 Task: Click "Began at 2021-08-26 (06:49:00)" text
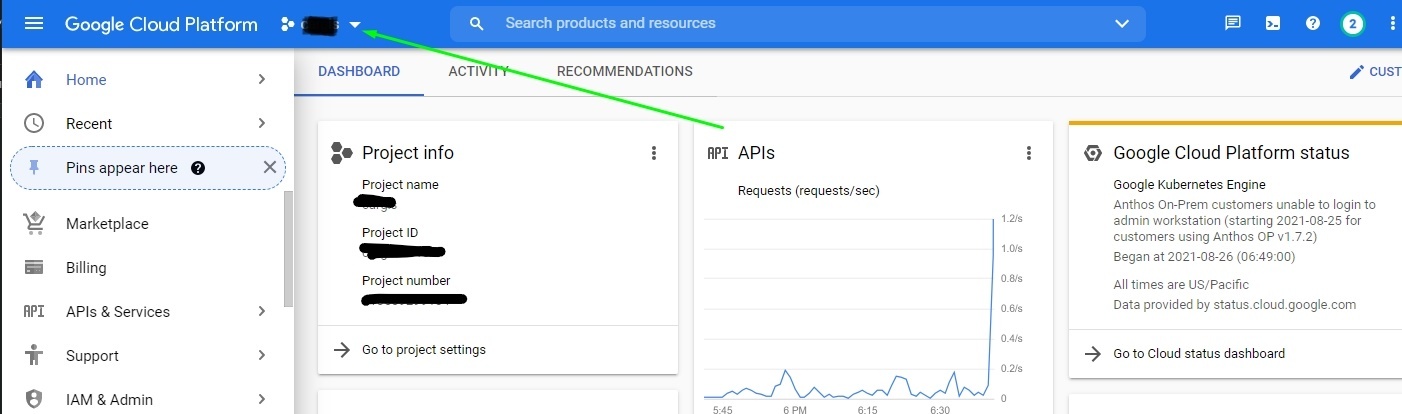[1204, 257]
